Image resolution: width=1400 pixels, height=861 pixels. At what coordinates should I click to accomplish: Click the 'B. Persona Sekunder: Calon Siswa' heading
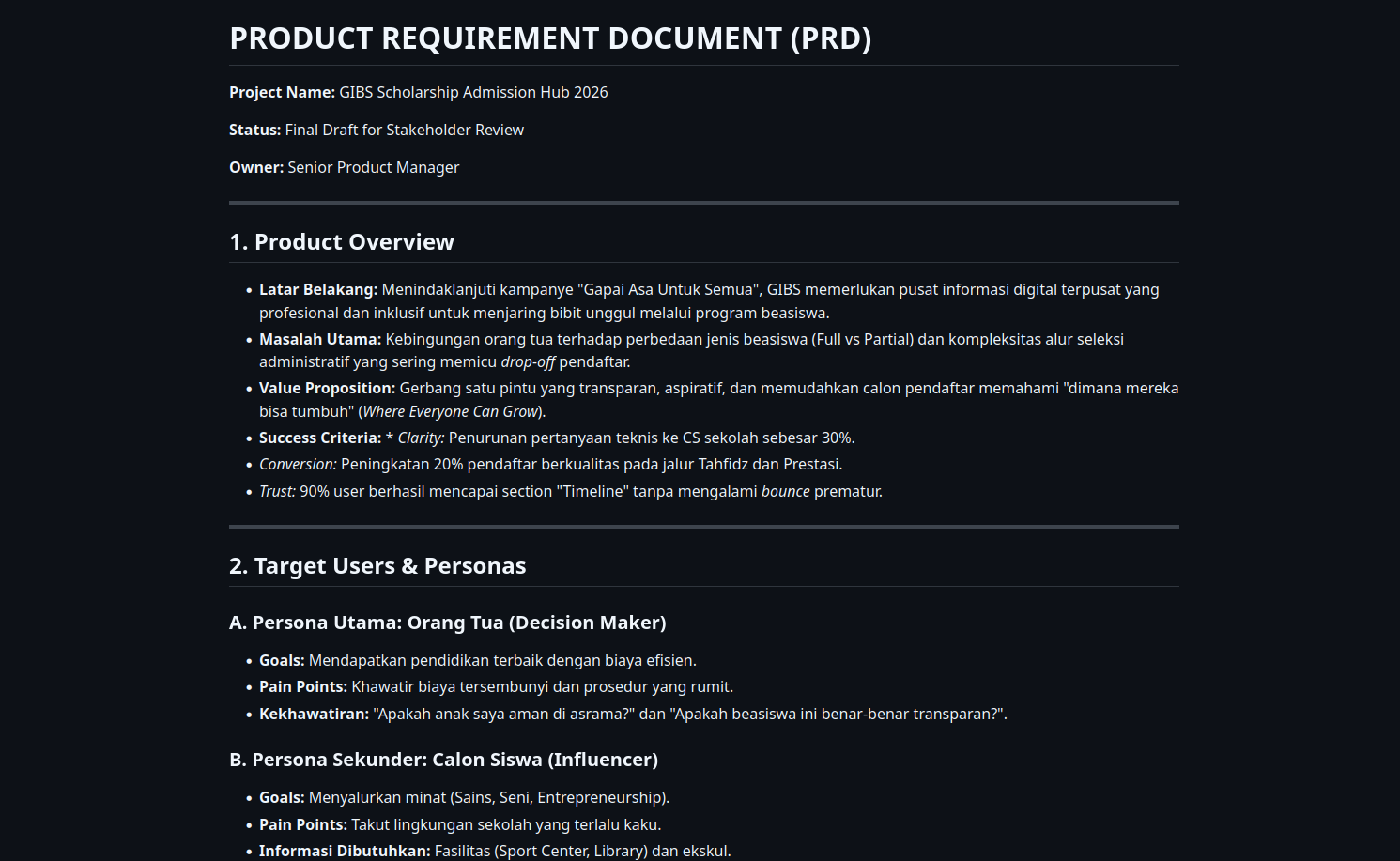[443, 760]
